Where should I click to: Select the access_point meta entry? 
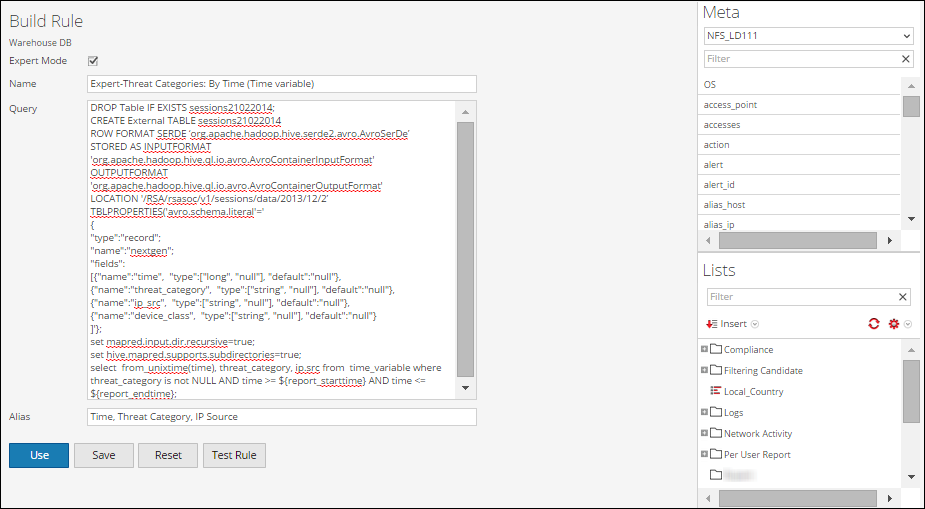click(801, 105)
